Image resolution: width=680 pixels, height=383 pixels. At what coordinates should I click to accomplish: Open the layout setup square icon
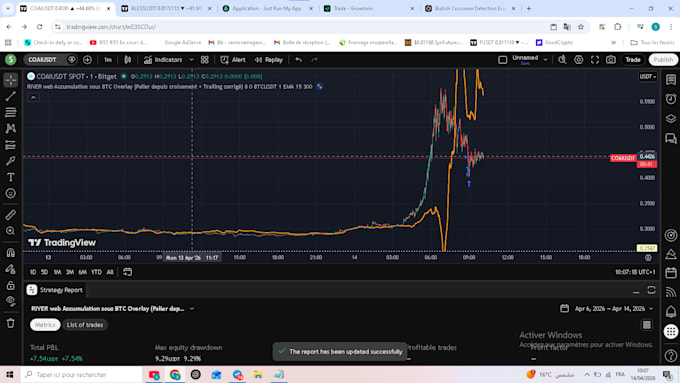(x=502, y=60)
